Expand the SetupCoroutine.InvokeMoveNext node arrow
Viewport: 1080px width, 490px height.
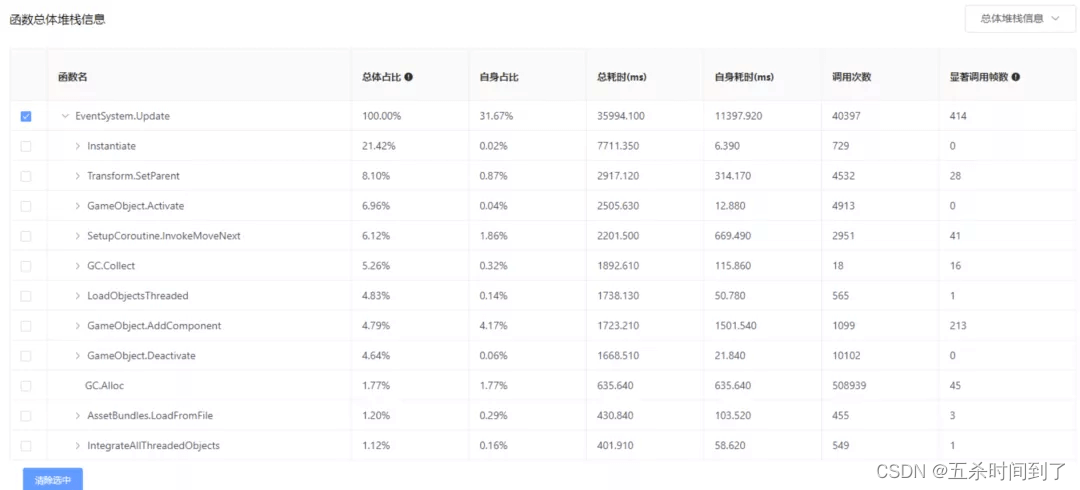78,236
